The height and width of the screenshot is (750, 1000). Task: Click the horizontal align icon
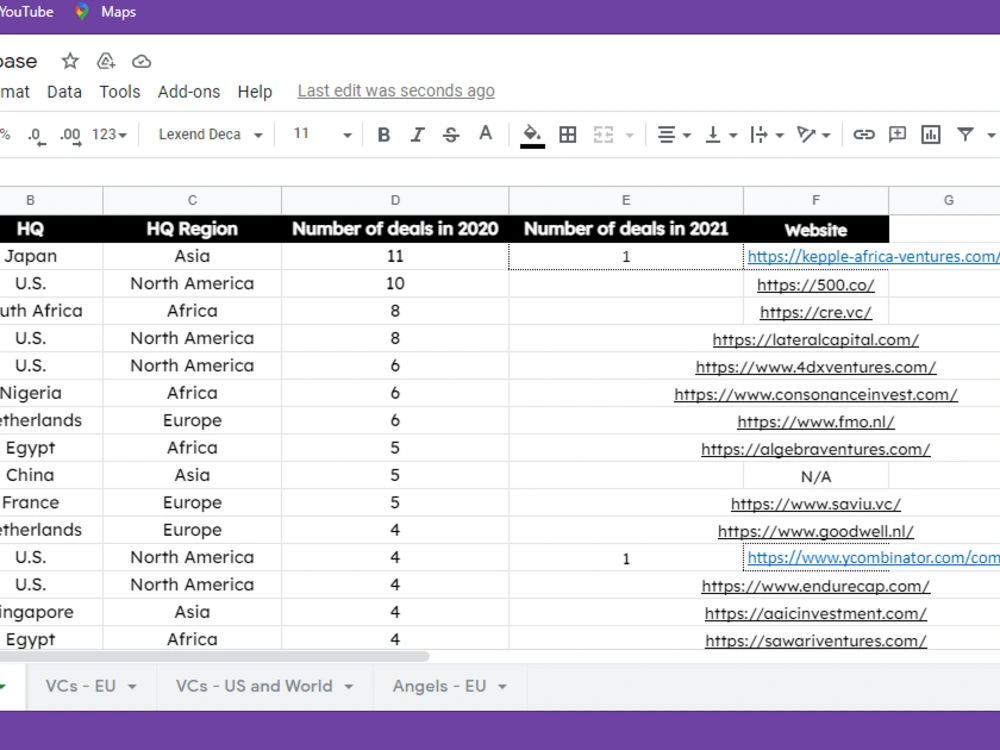point(666,135)
